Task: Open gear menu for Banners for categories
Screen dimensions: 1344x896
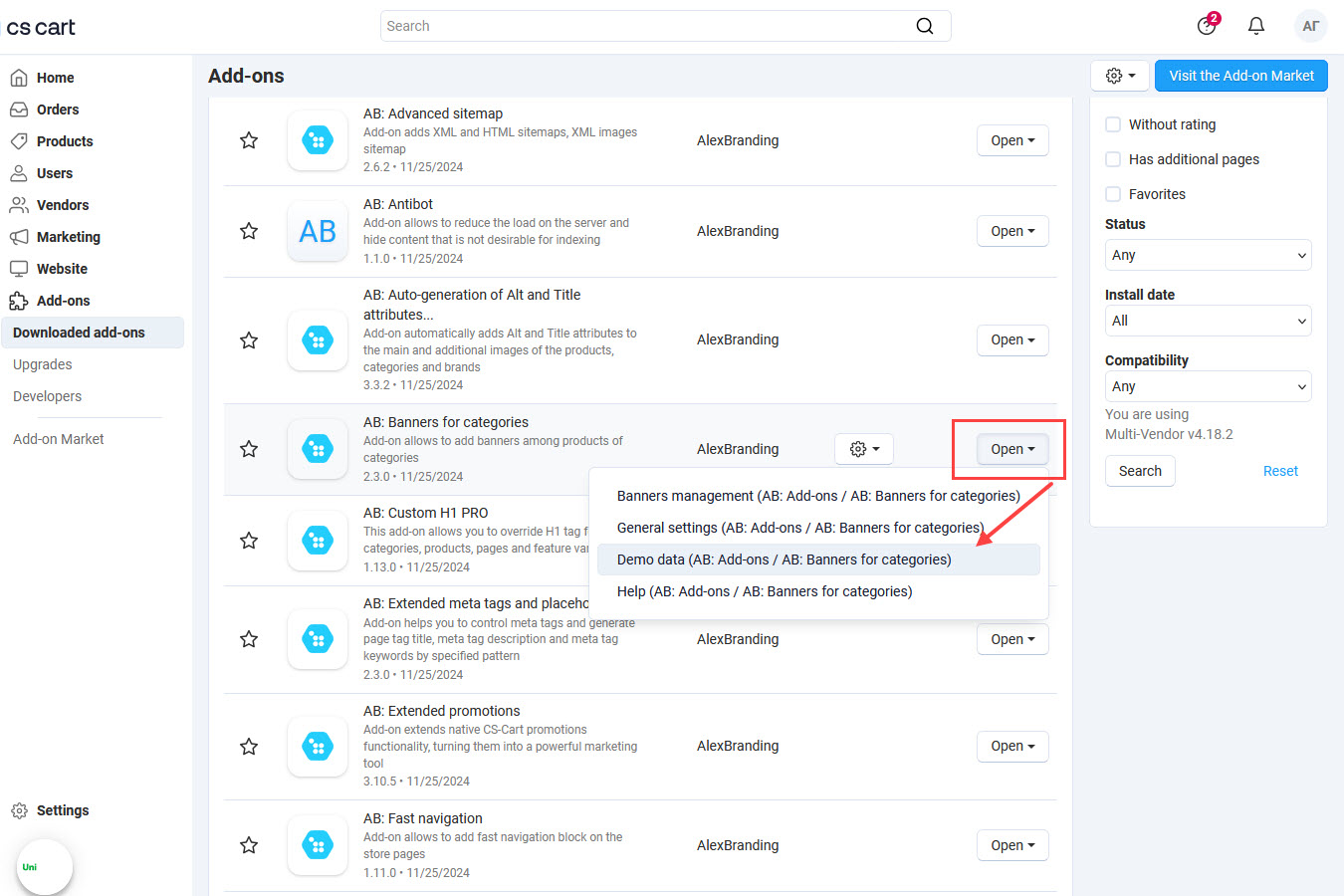Action: click(x=863, y=449)
